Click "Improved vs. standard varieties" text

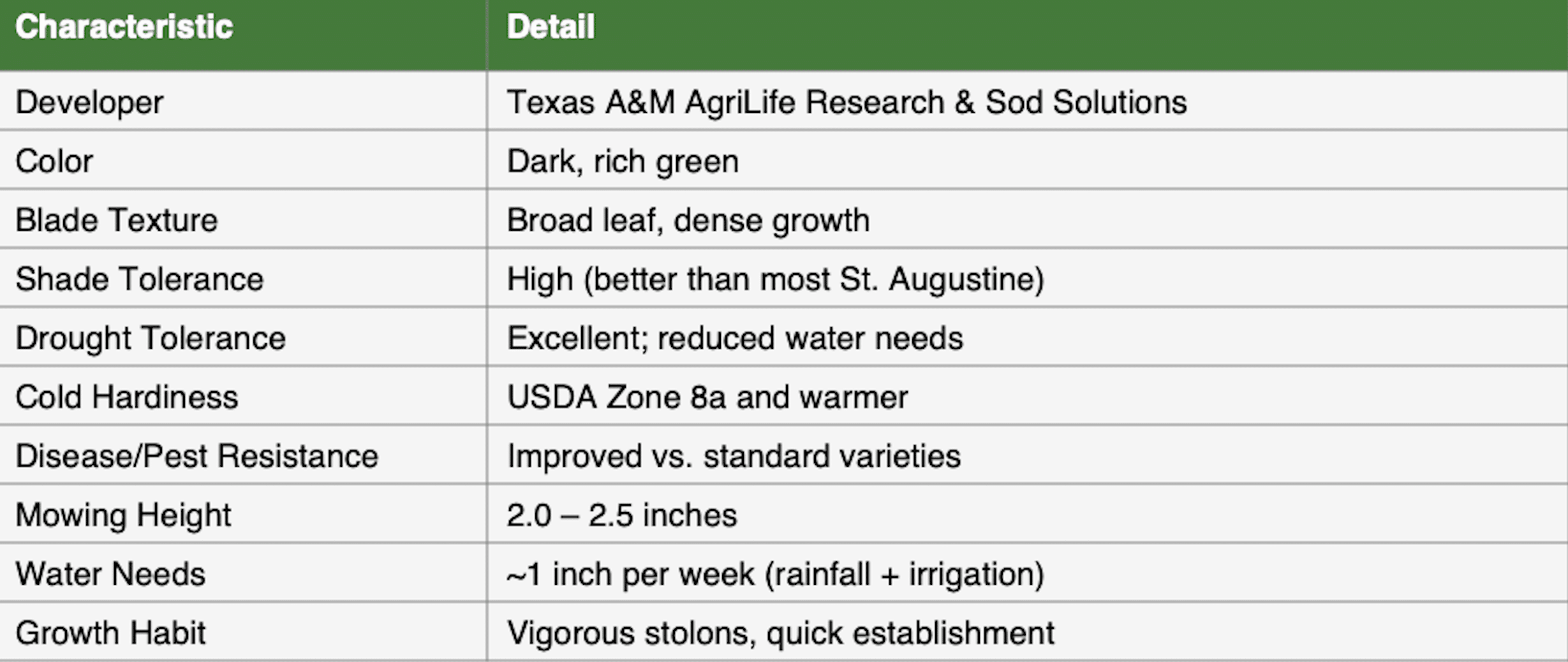click(734, 456)
